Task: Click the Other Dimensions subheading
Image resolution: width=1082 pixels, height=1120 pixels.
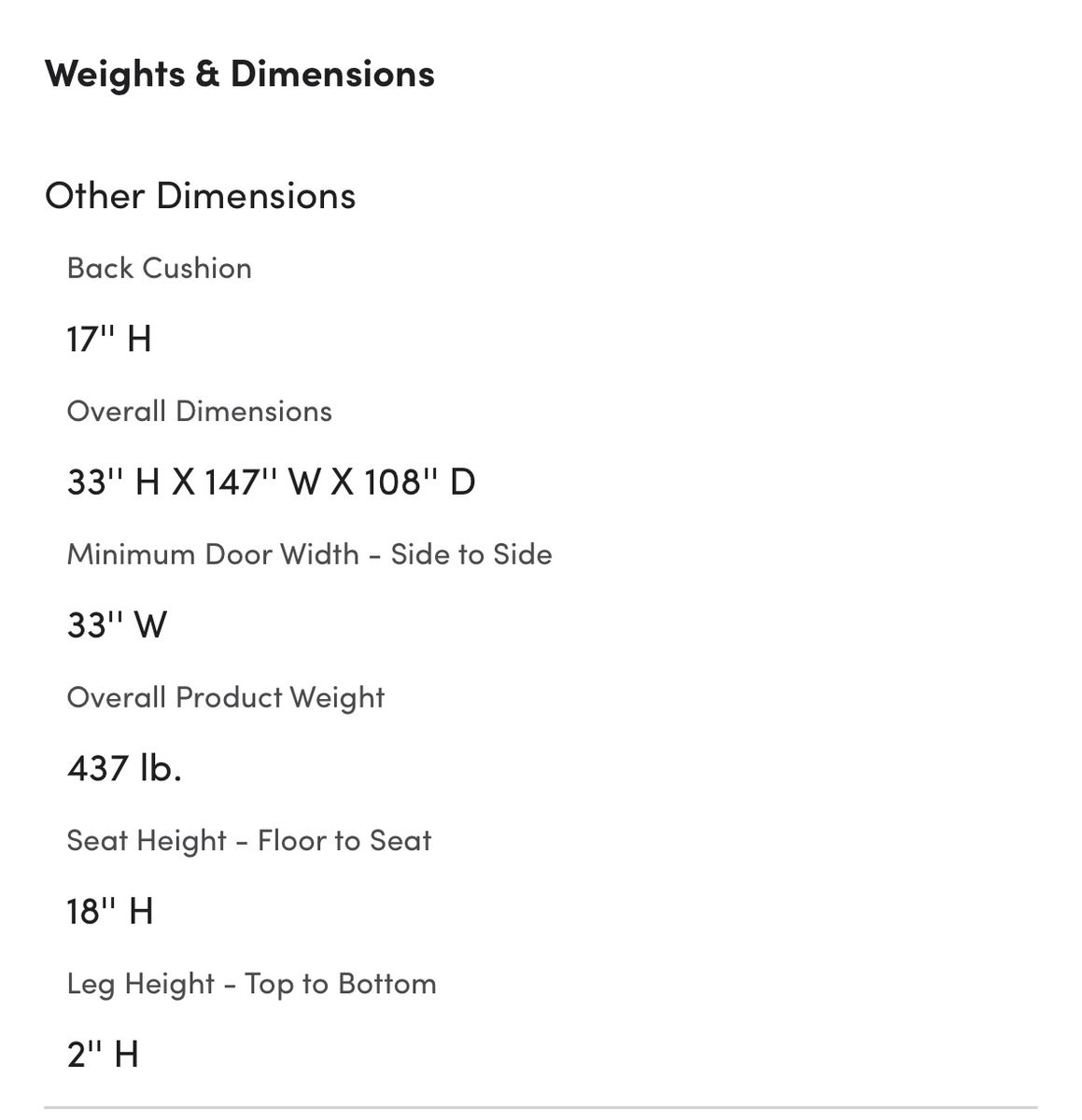Action: [200, 196]
